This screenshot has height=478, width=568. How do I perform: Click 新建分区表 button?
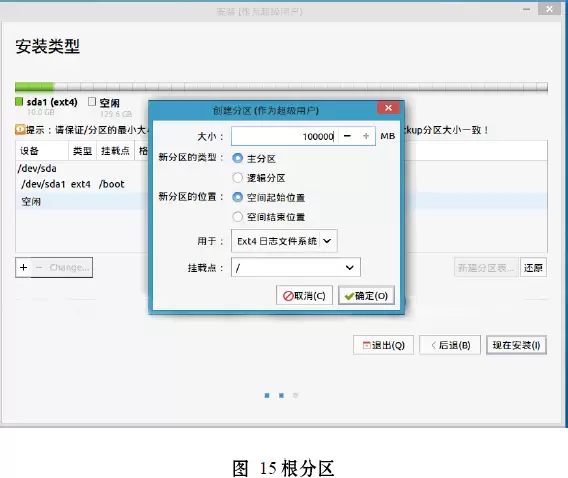486,268
